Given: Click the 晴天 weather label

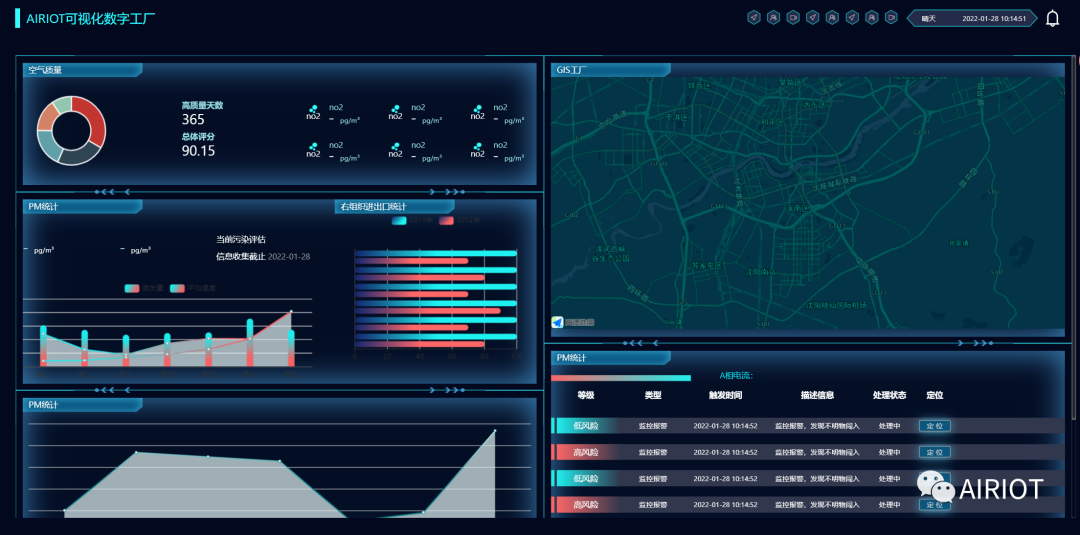Looking at the screenshot, I should coord(928,19).
